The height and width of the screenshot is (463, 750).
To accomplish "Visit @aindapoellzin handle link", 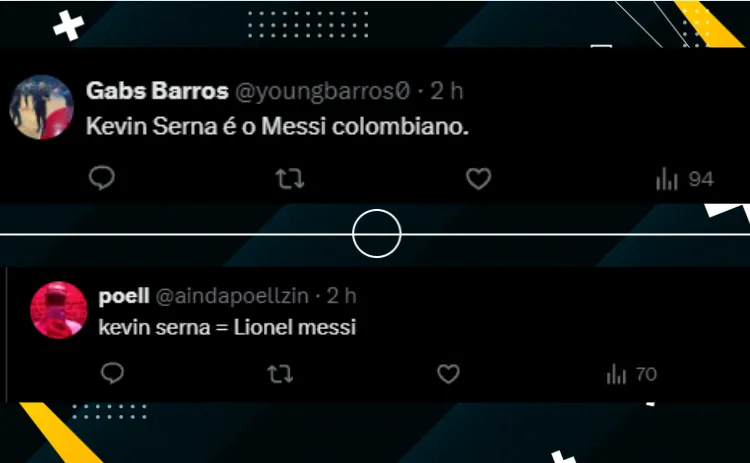I will 232,297.
